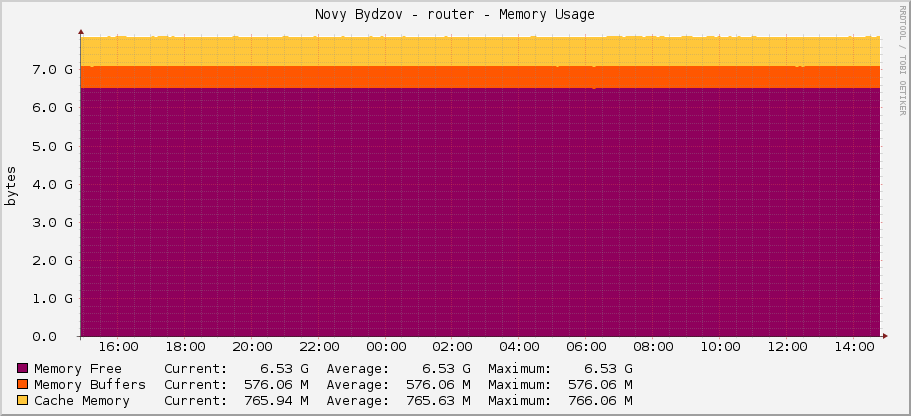911x416 pixels.
Task: Click the Cache Memory average value '765.63 M'
Action: tap(438, 400)
